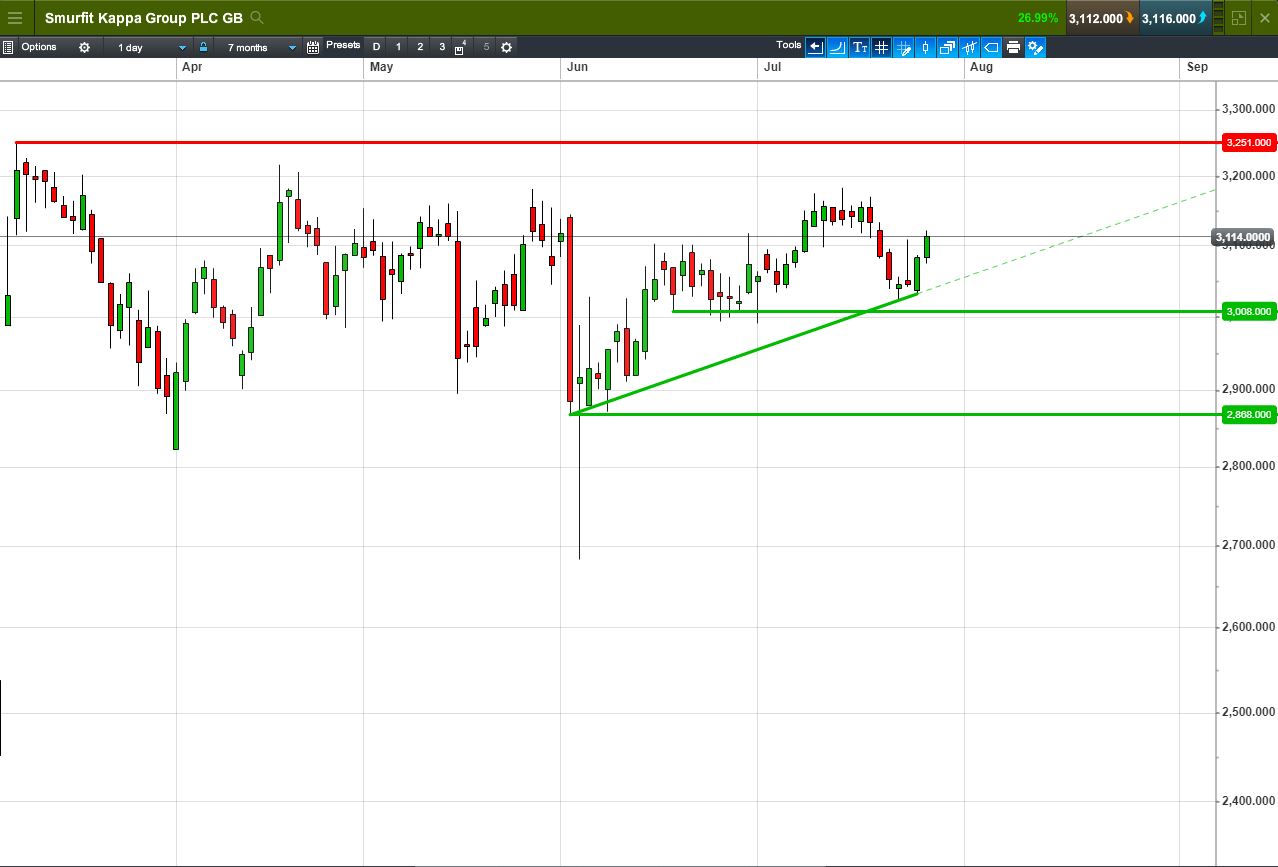
Task: Open the drawing tools settings gear
Action: point(1035,47)
